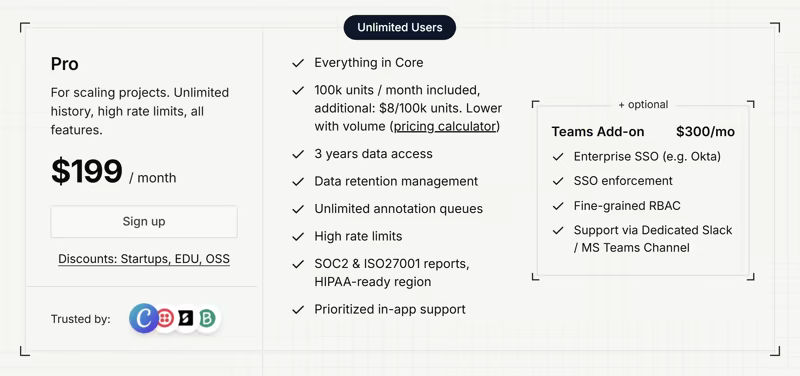Click '3 years data access' text
This screenshot has height=376, width=800.
[373, 154]
